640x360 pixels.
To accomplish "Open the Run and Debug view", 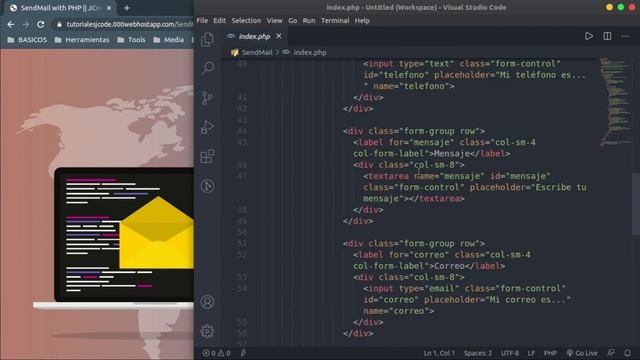I will [207, 127].
